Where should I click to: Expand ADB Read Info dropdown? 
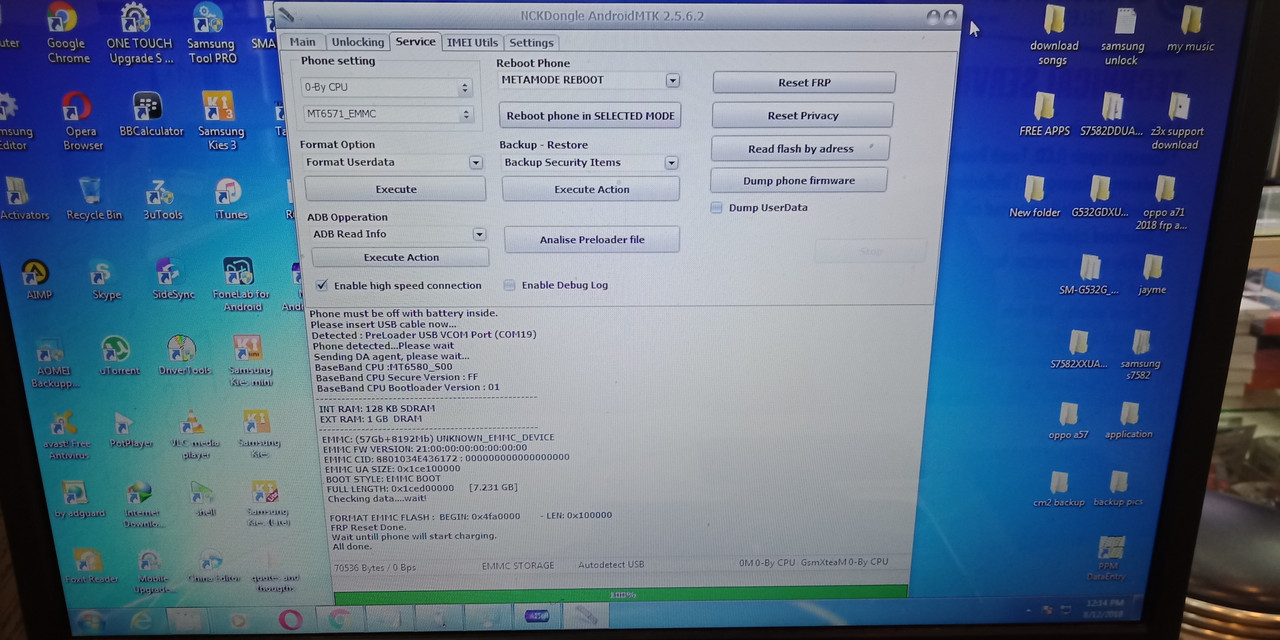point(479,234)
